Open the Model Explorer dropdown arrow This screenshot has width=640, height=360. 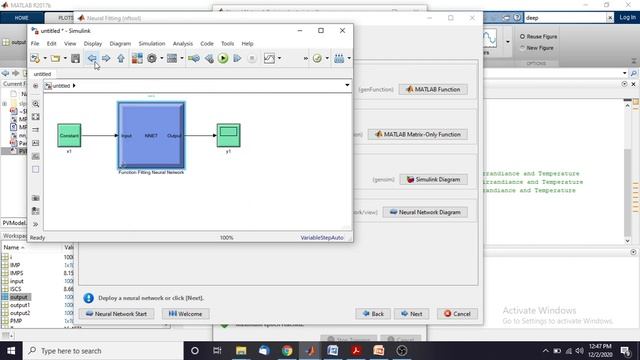(182, 58)
